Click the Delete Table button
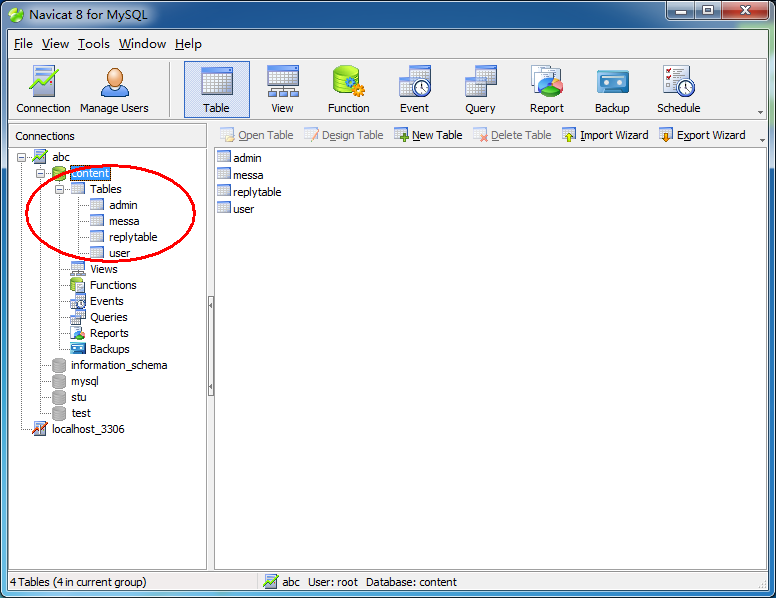The height and width of the screenshot is (598, 776). (x=512, y=135)
